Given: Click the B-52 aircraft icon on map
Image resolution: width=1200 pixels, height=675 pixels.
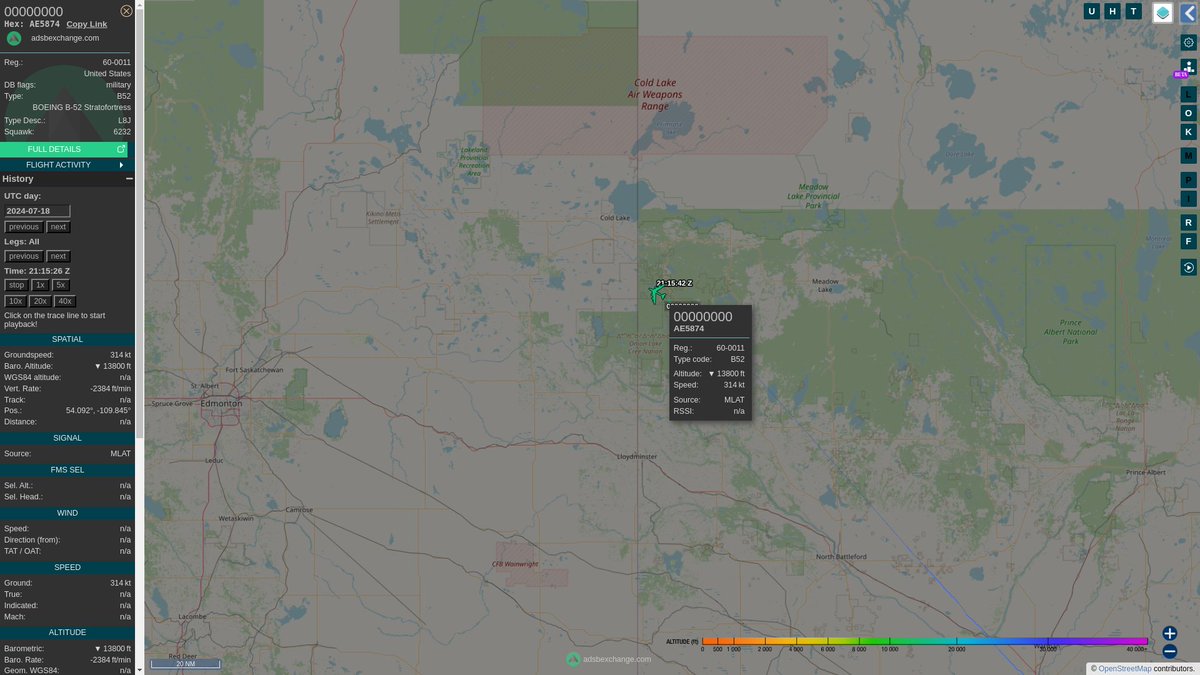Looking at the screenshot, I should [657, 295].
